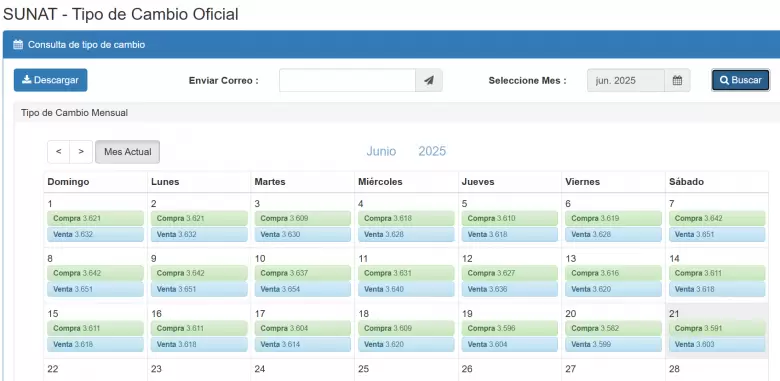Select Venta 3.654 on day 10
780x381 pixels.
(x=302, y=289)
